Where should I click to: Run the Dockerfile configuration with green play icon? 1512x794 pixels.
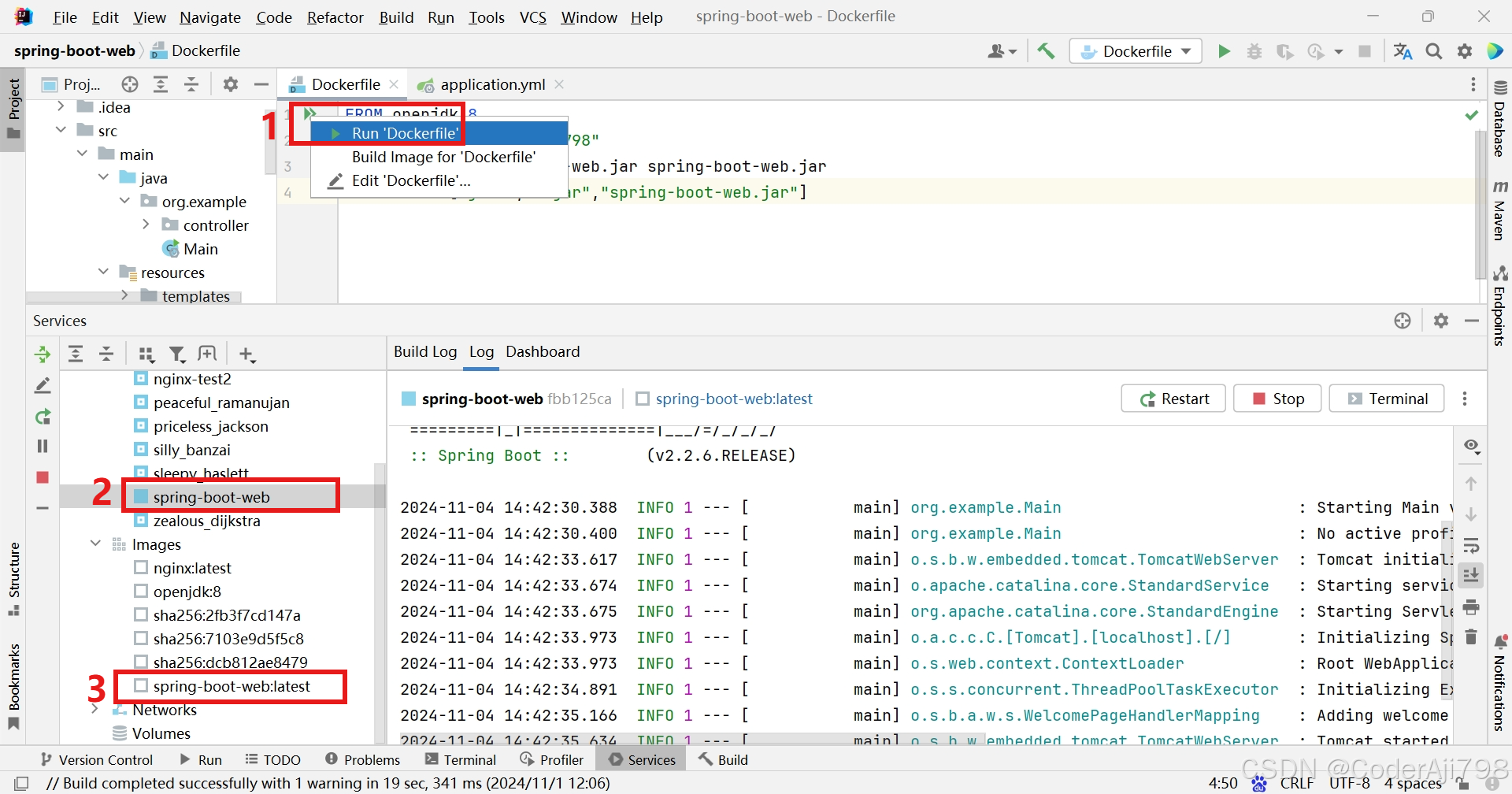pyautogui.click(x=1224, y=51)
